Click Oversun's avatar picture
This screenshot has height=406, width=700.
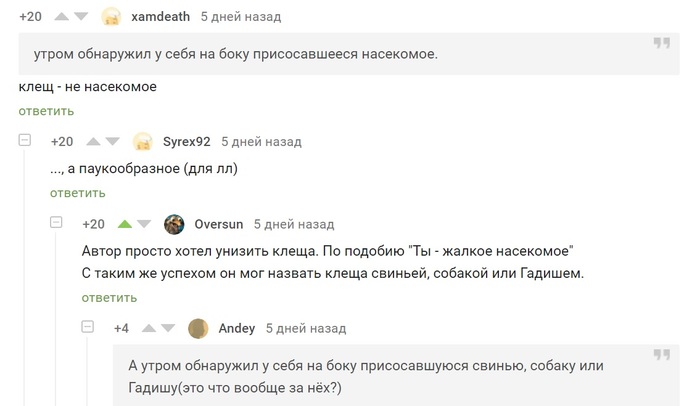click(174, 224)
